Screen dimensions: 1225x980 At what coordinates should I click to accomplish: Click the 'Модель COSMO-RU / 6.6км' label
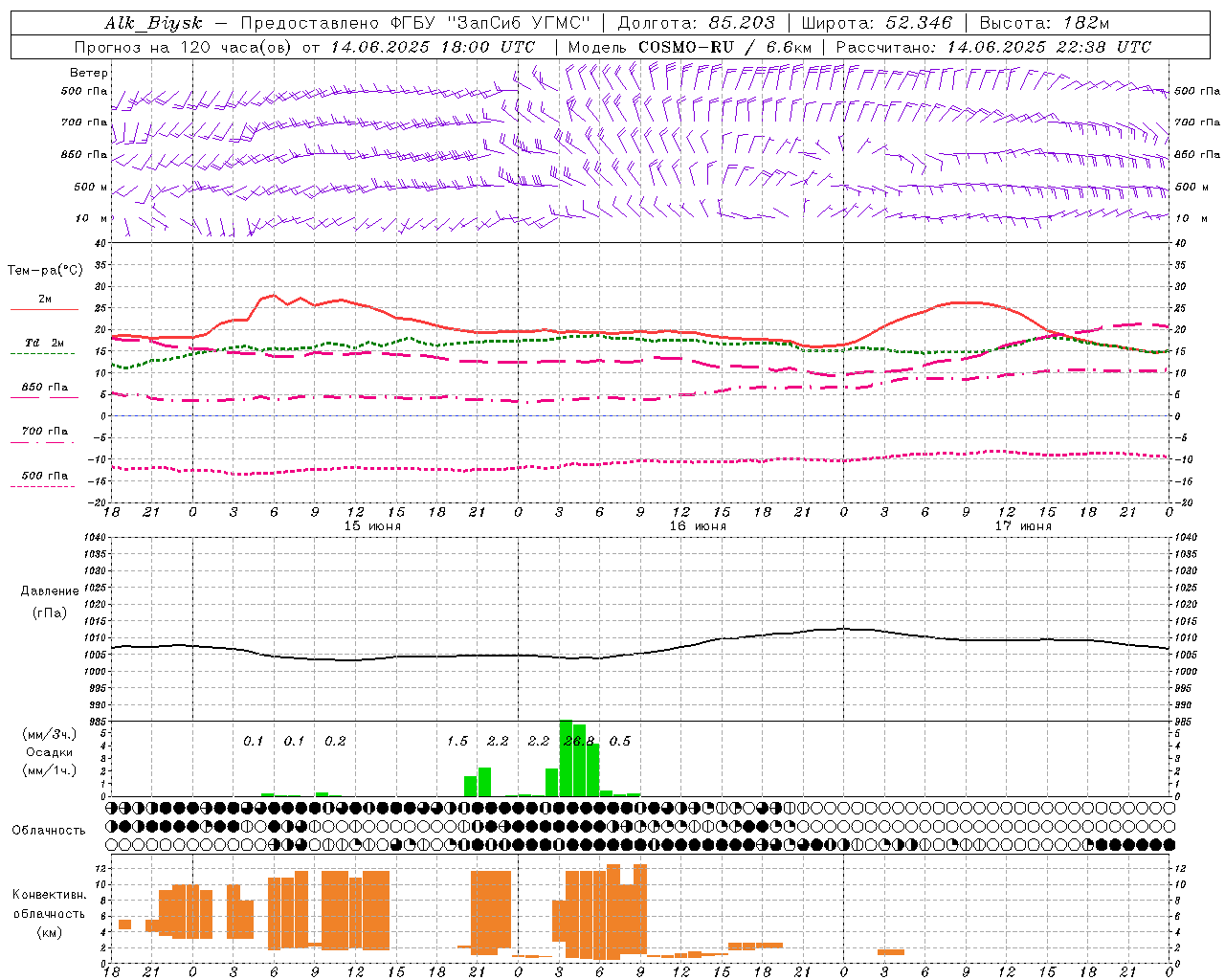pyautogui.click(x=689, y=47)
